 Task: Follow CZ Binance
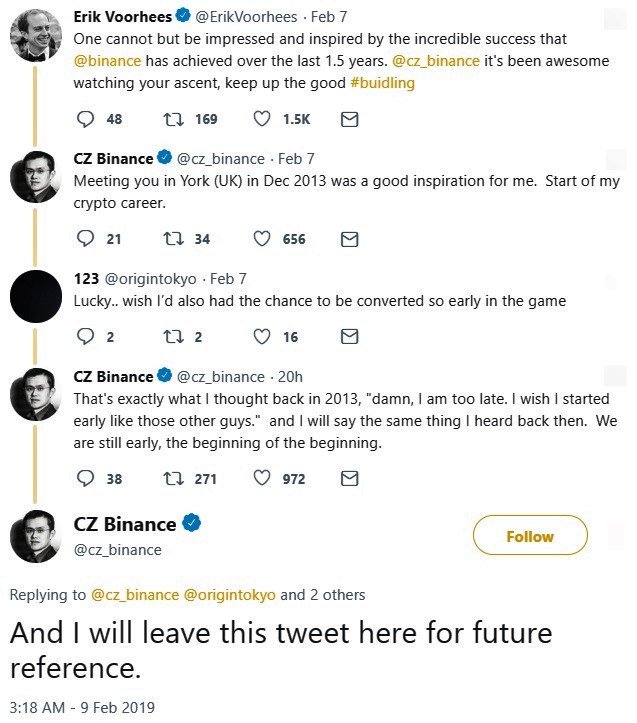point(530,536)
